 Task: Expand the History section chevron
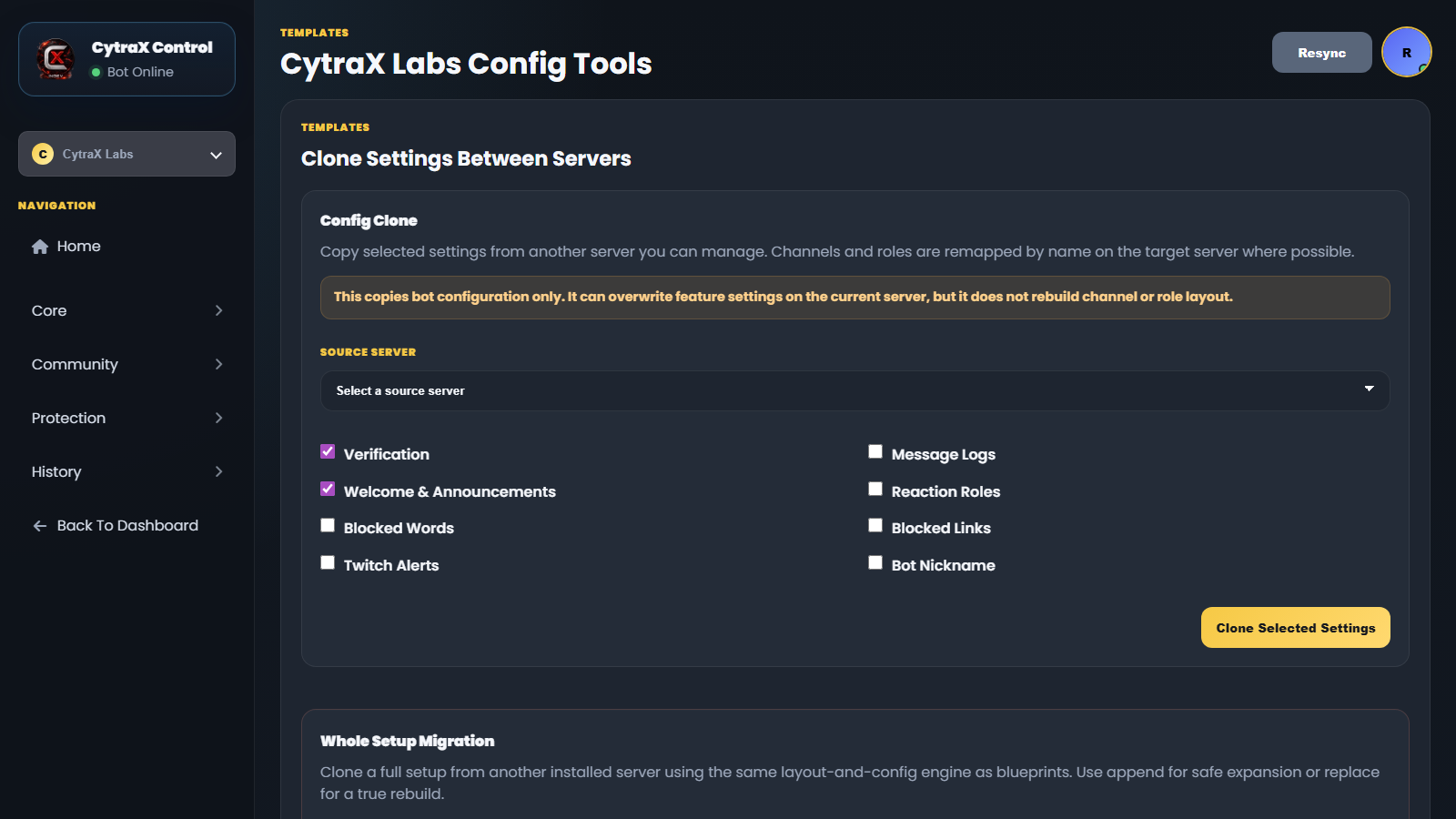point(218,472)
